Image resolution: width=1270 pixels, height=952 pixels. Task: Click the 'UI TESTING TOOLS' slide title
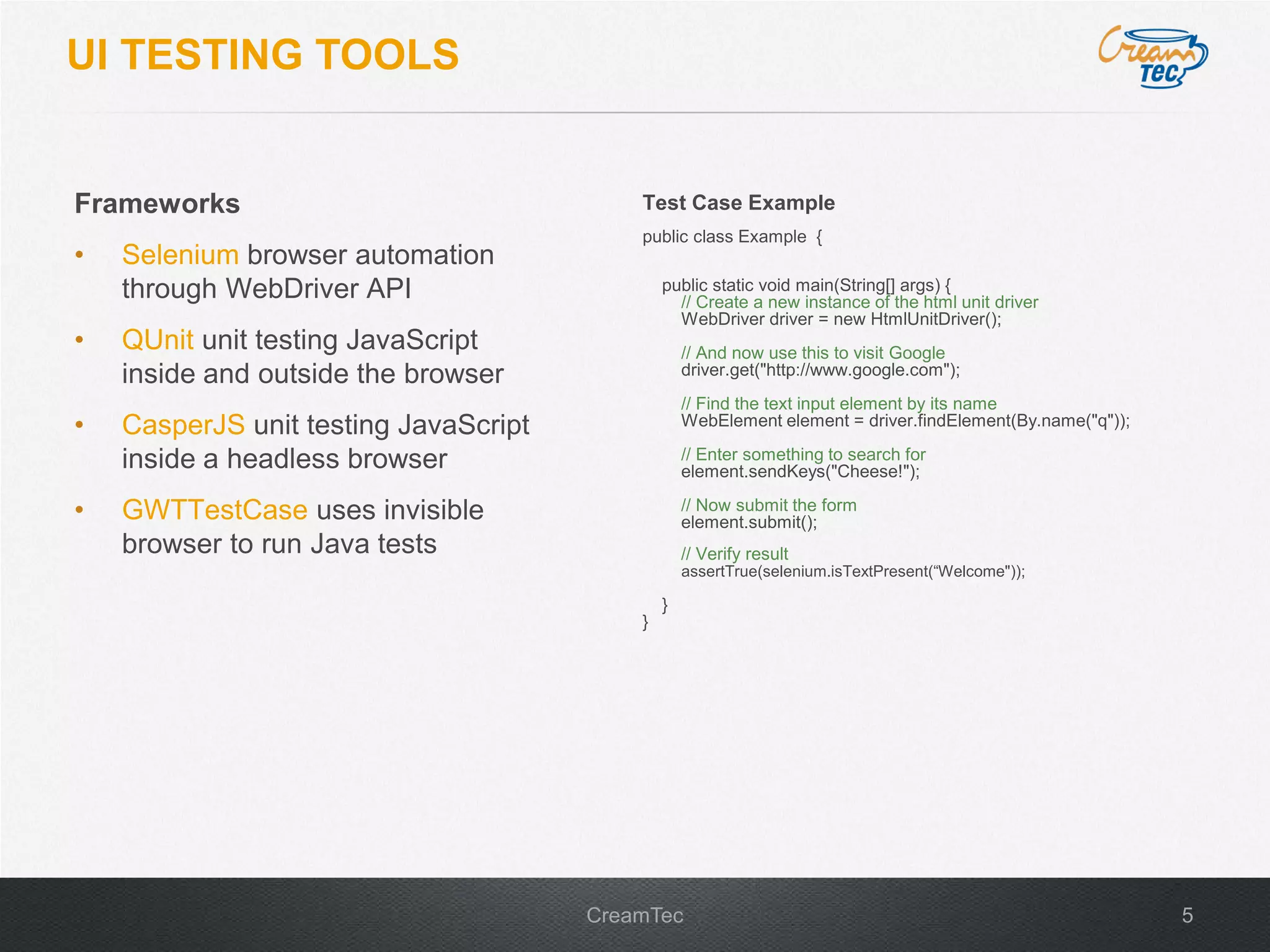[263, 55]
